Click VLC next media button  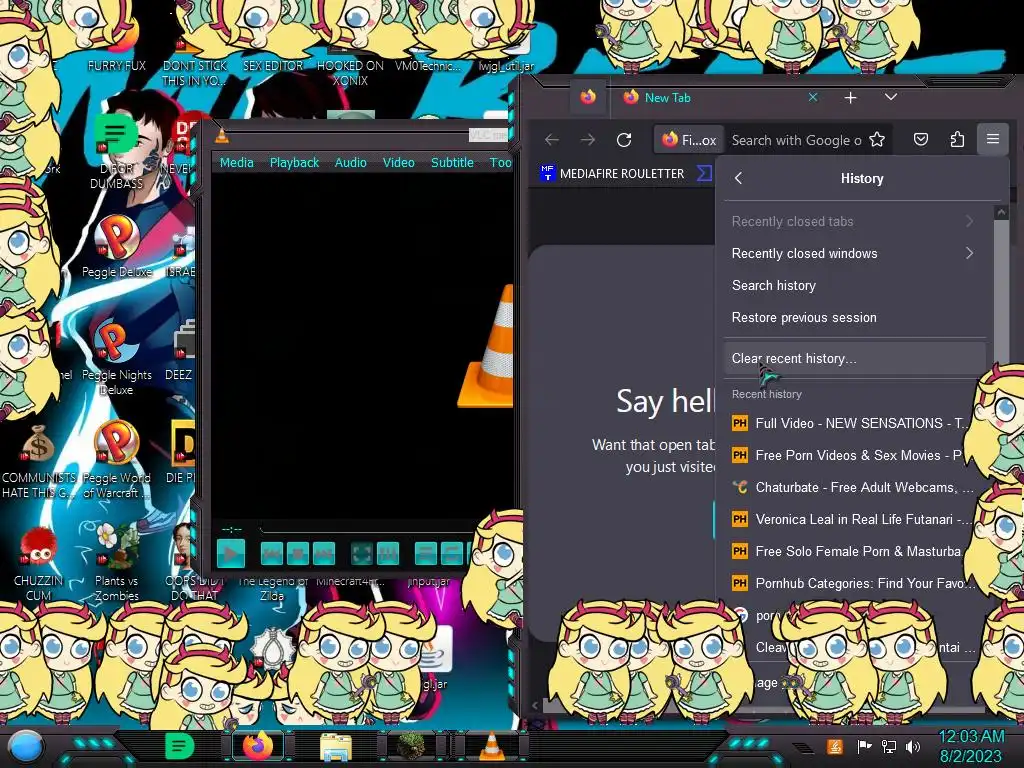pos(323,554)
